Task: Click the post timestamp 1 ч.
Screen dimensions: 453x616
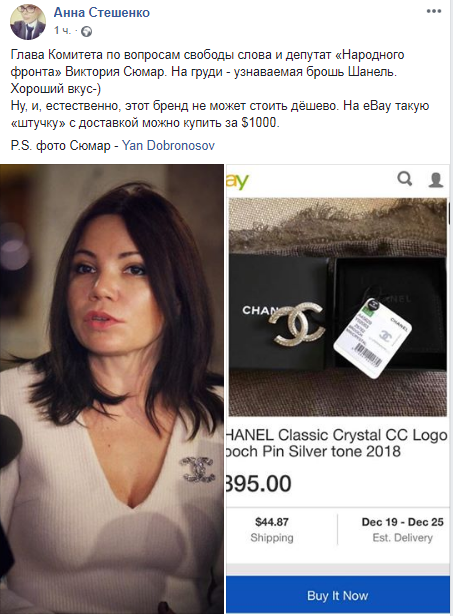Action: 62,31
